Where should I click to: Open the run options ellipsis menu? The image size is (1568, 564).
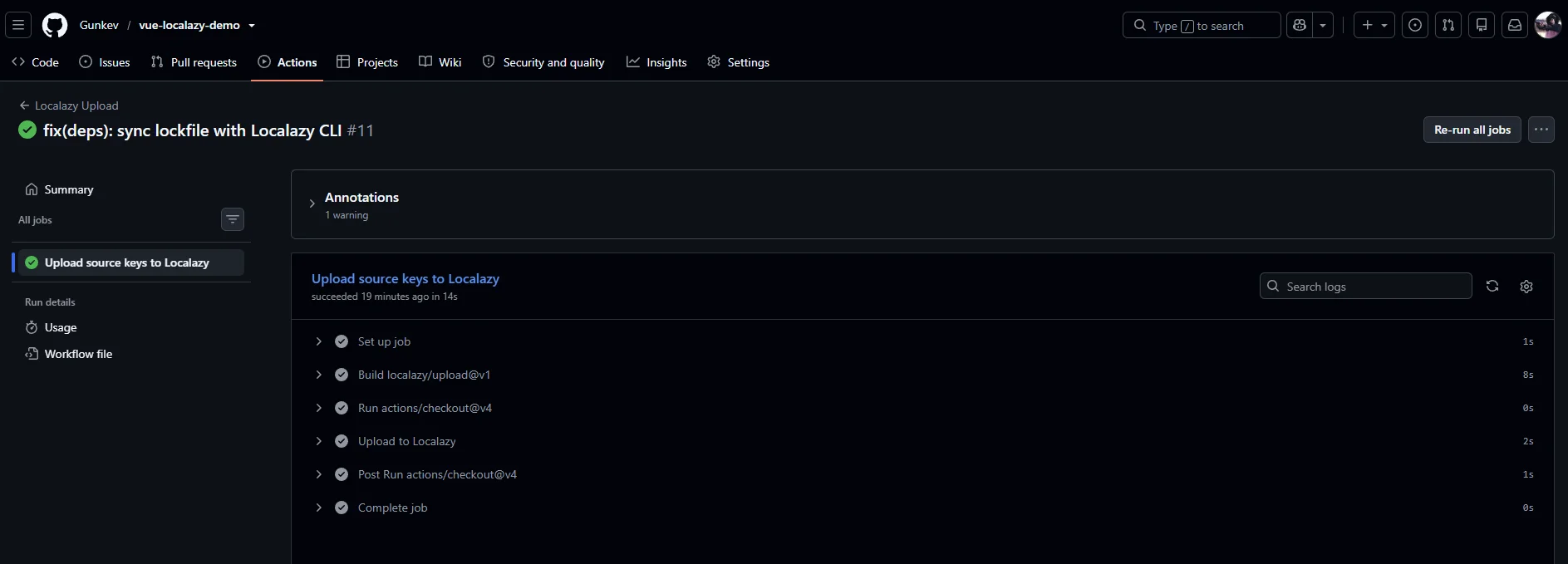(x=1541, y=130)
